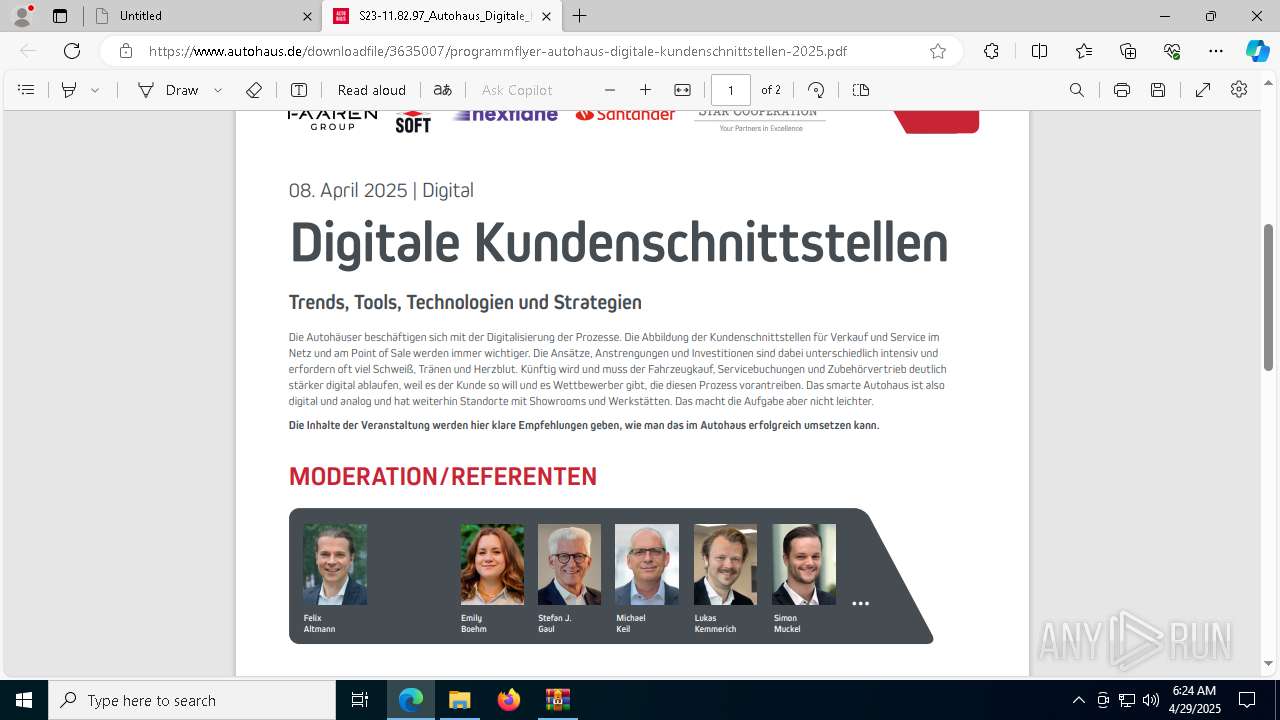This screenshot has height=720, width=1280.
Task: Open the PDF table of contents icon
Action: [26, 90]
